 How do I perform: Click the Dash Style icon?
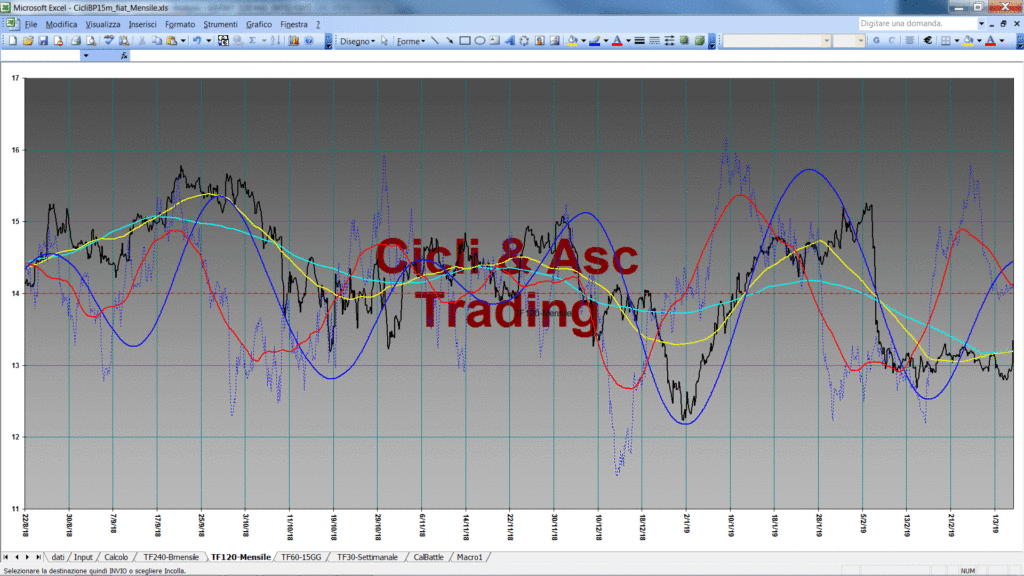654,40
